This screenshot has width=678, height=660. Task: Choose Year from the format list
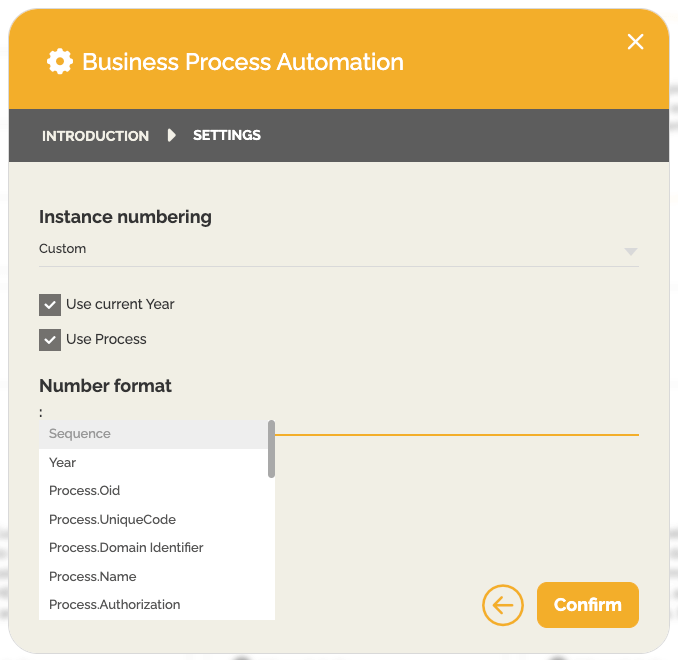point(63,463)
